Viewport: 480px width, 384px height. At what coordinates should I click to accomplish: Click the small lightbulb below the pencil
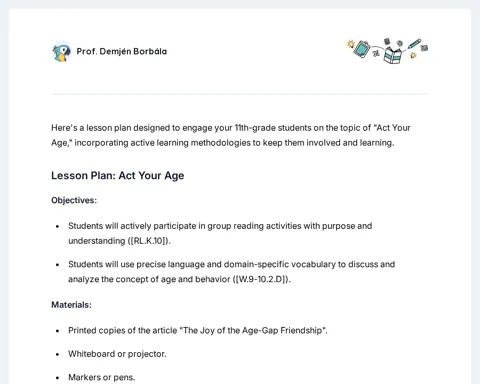coord(413,55)
